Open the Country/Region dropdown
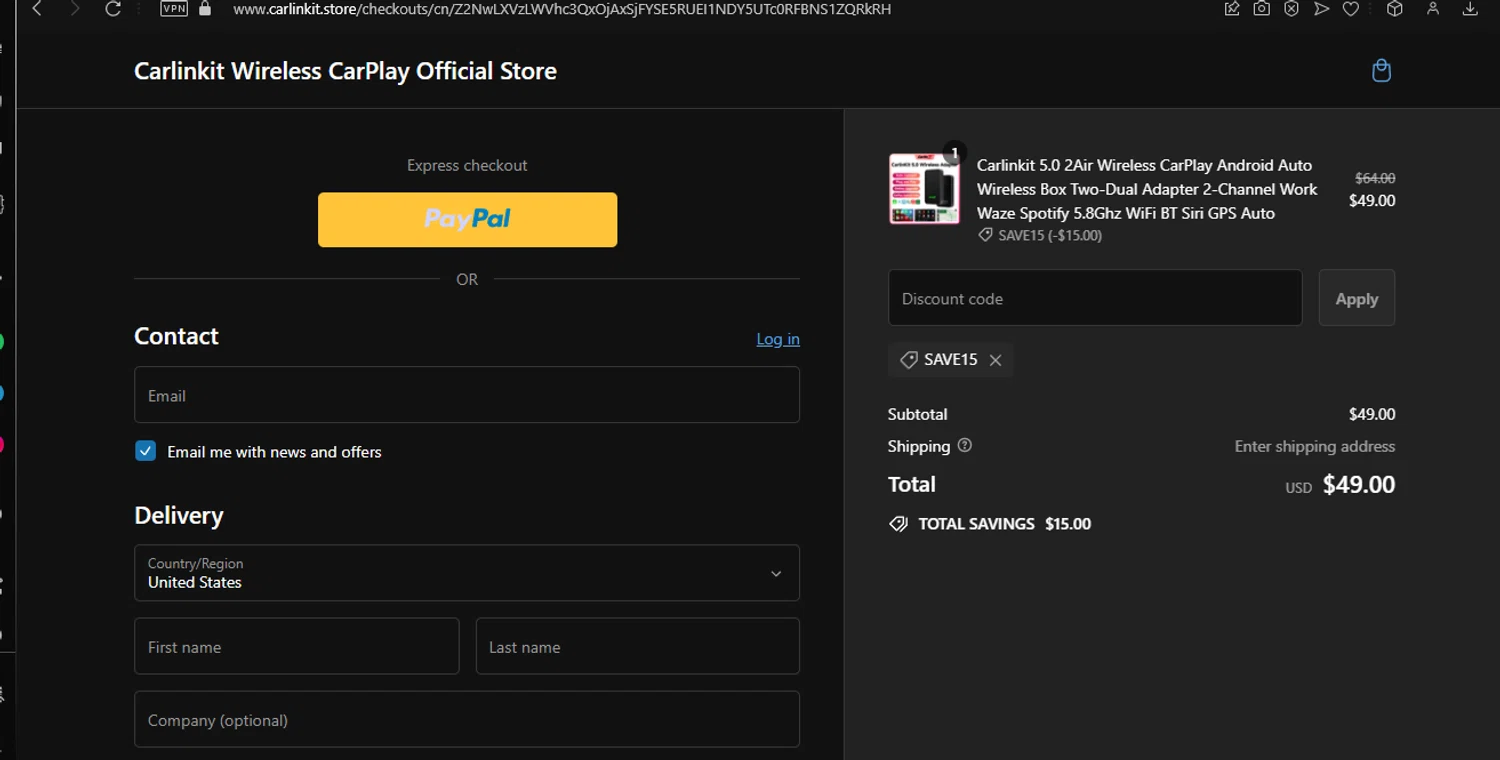Screen dimensions: 1500x760 point(467,573)
